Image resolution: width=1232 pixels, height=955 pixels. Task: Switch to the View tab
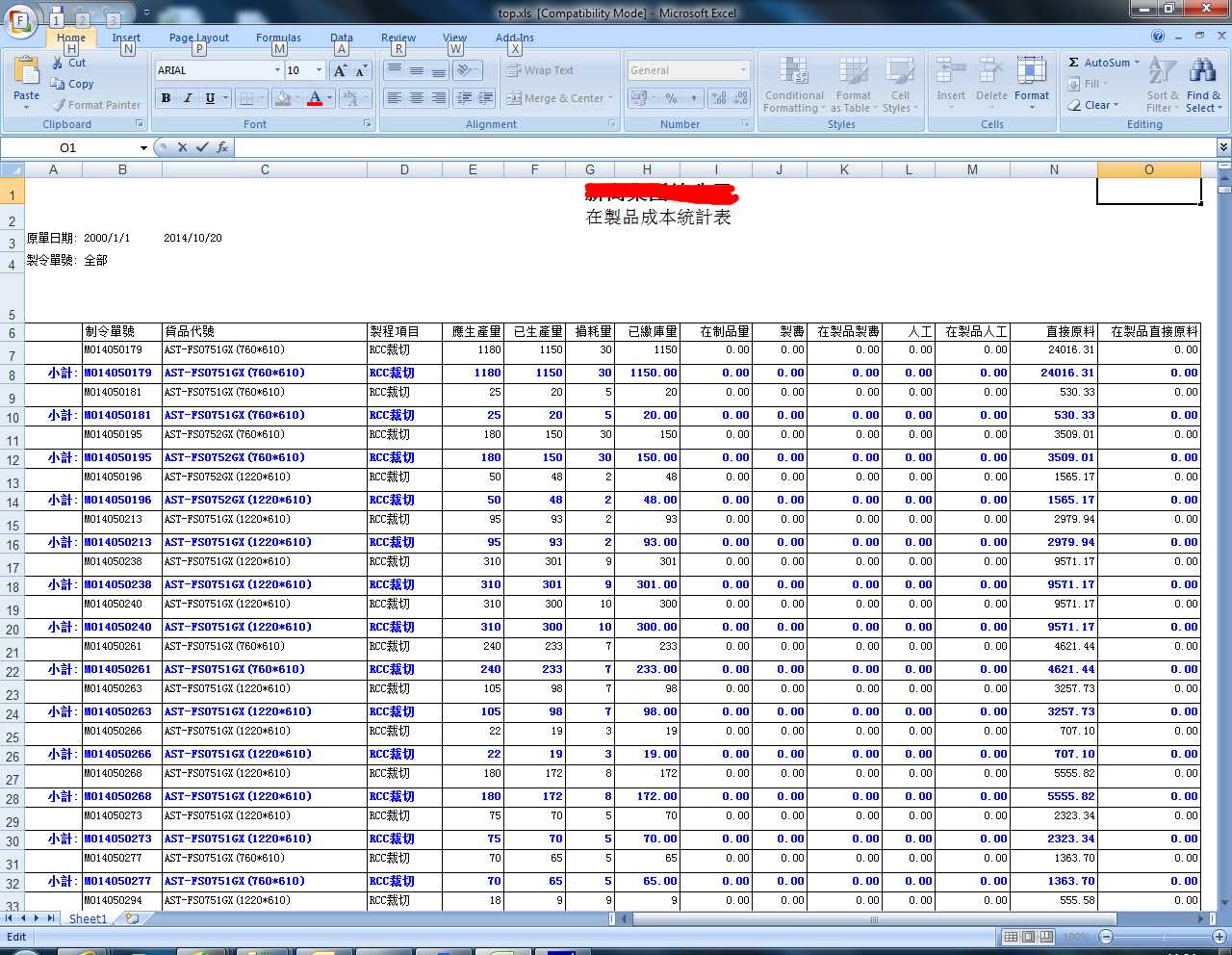pos(455,38)
